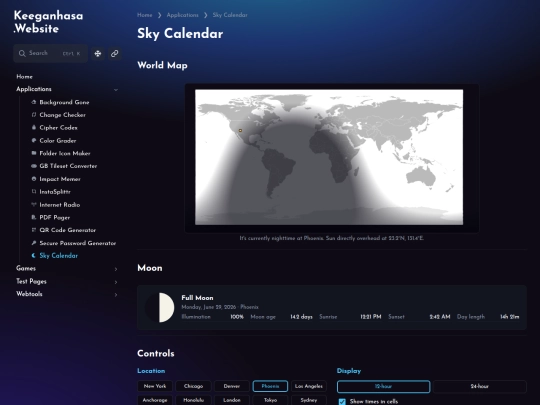Click the Change Checker icon
The height and width of the screenshot is (405, 540).
click(x=34, y=115)
